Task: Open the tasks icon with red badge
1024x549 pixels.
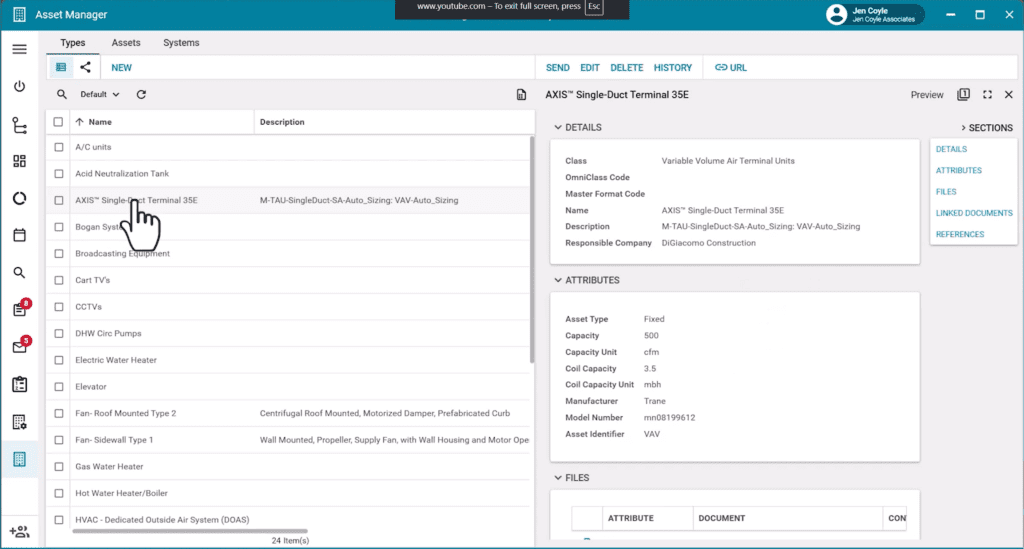Action: [x=20, y=309]
